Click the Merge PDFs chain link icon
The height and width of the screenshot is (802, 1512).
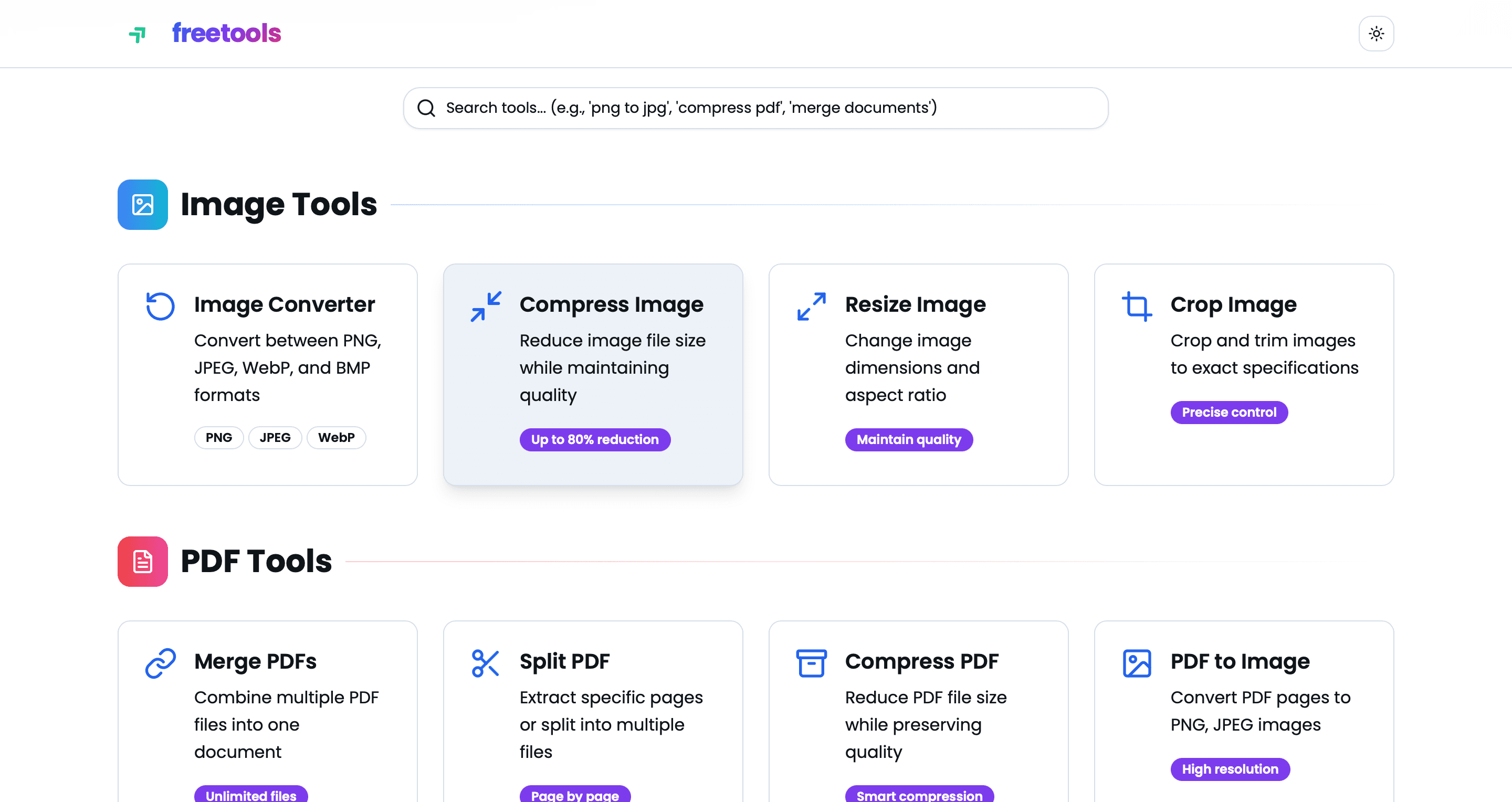pyautogui.click(x=160, y=663)
